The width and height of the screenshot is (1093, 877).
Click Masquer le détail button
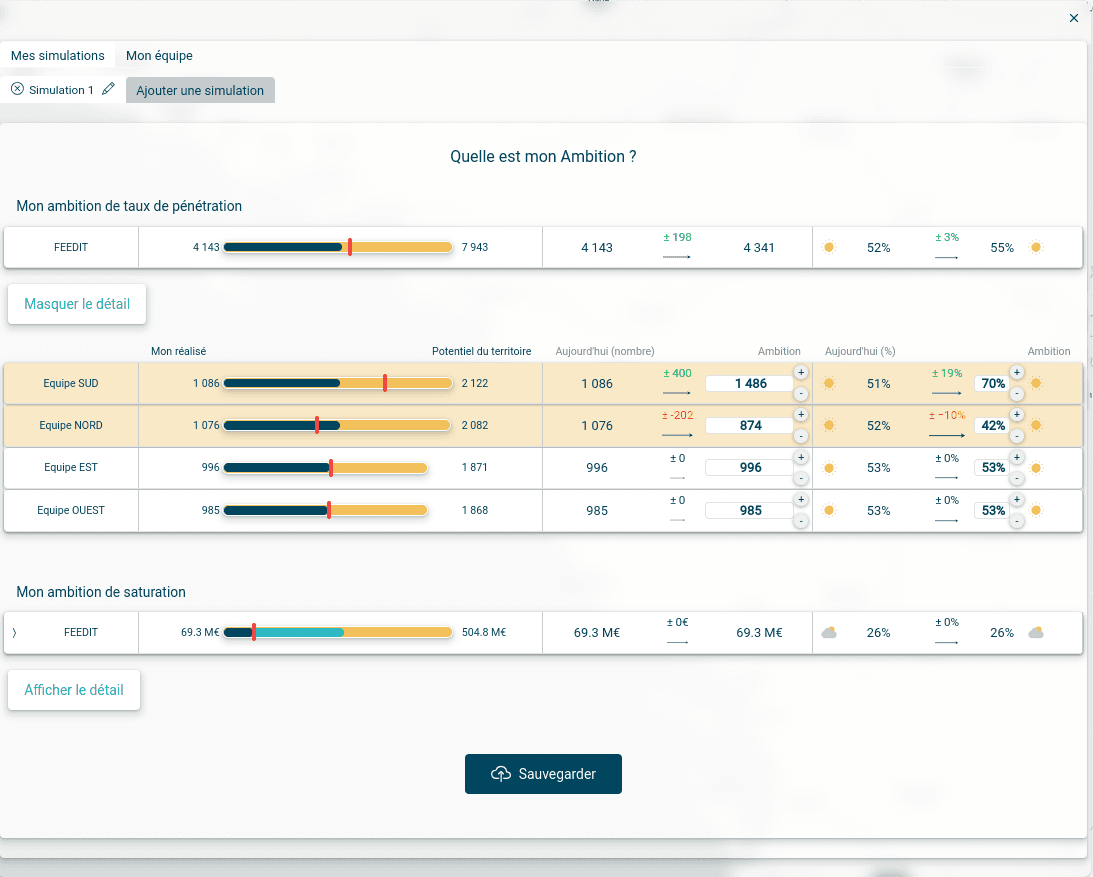[77, 304]
